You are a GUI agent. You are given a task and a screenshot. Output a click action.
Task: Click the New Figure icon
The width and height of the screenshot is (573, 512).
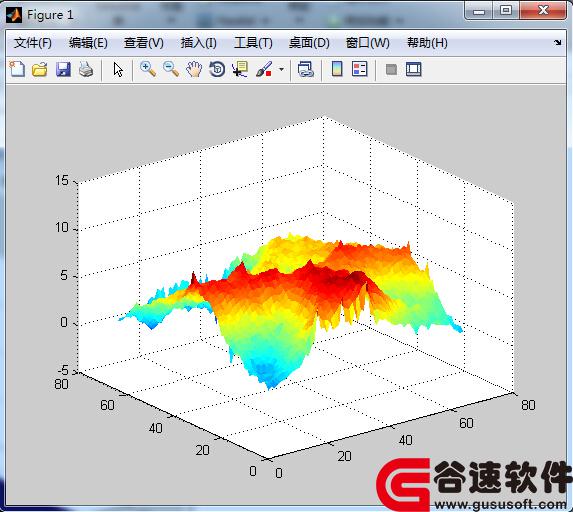pos(17,69)
